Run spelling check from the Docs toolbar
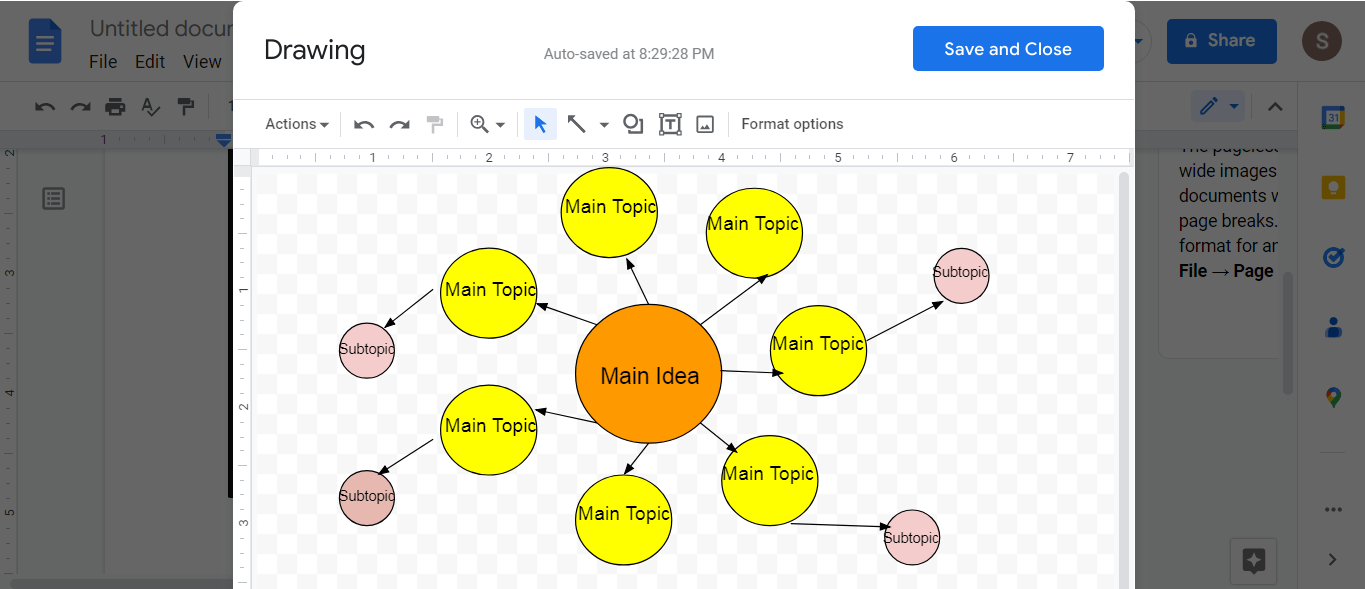This screenshot has height=589, width=1365. click(x=150, y=106)
